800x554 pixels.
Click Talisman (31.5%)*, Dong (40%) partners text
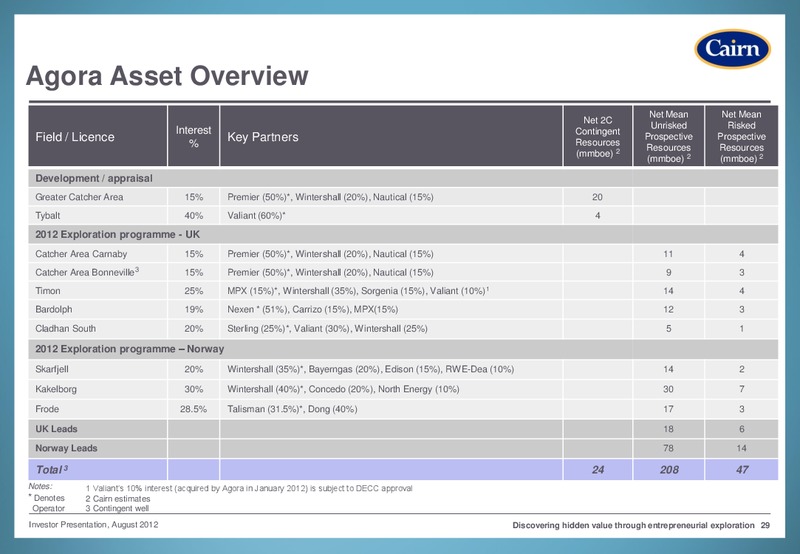[x=292, y=409]
